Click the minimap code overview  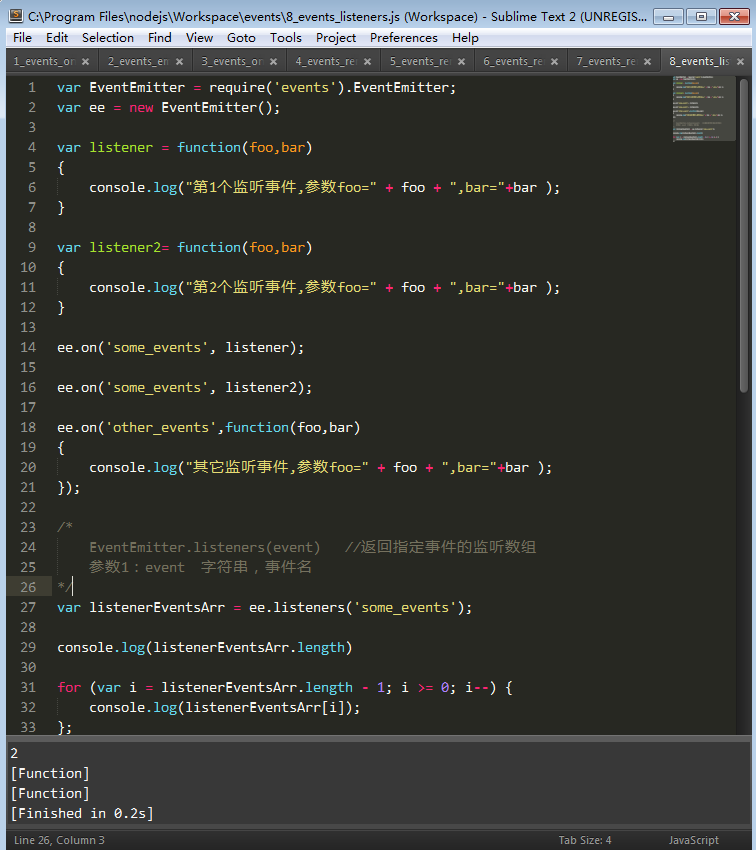tap(704, 108)
